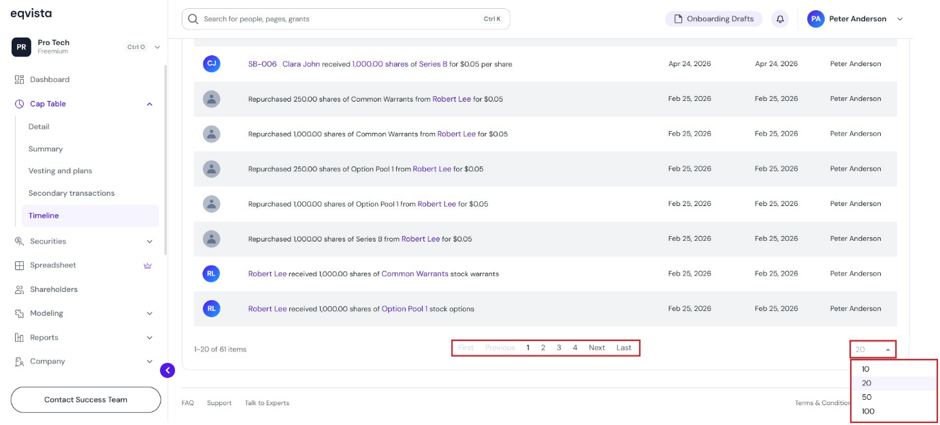Click the Contact Success Team button

pyautogui.click(x=86, y=400)
